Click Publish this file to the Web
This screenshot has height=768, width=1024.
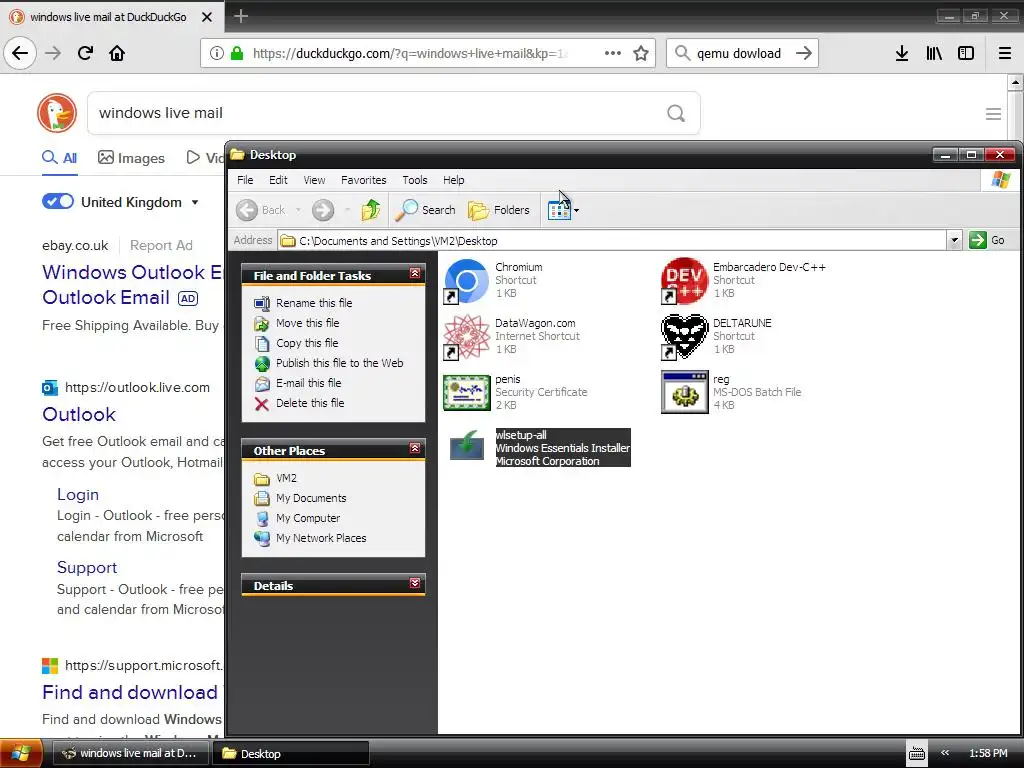click(x=339, y=363)
